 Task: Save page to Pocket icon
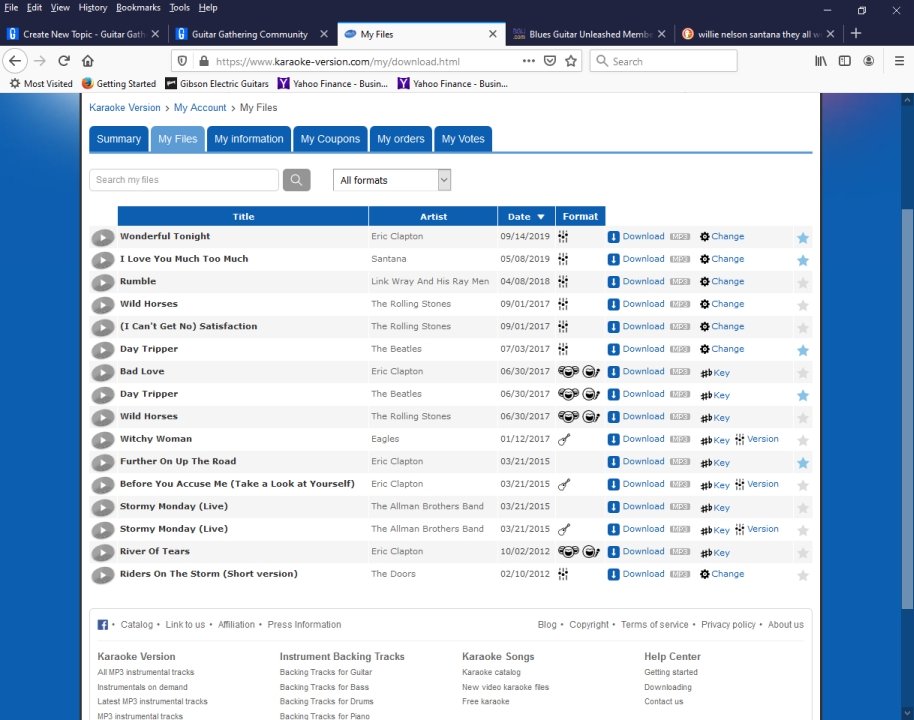click(550, 61)
